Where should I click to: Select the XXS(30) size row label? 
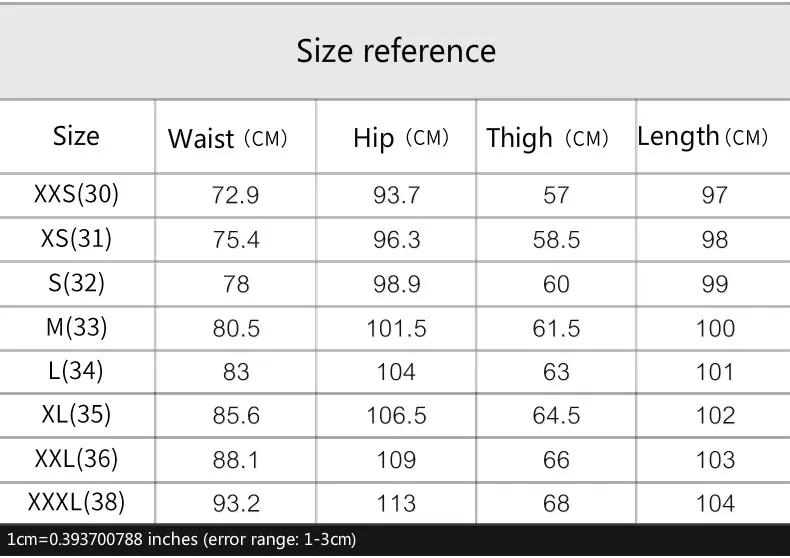click(x=76, y=194)
